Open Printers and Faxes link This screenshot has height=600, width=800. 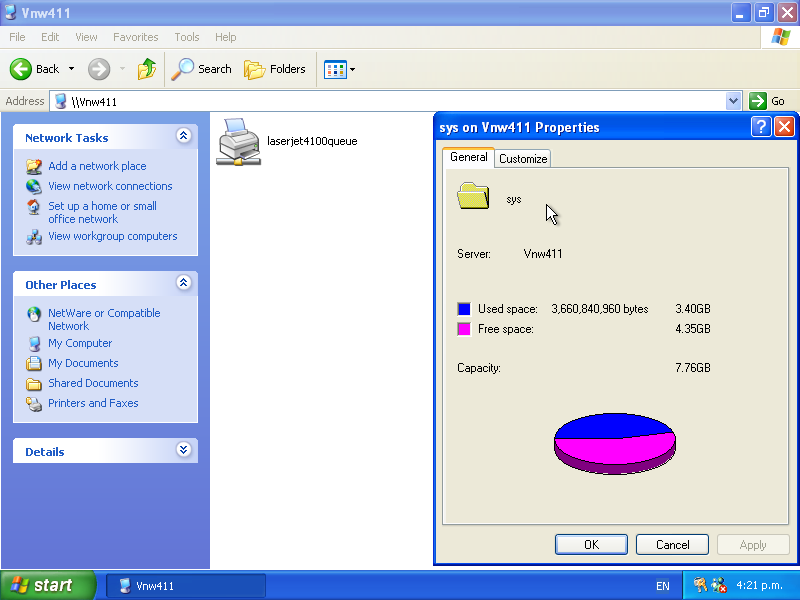tap(93, 403)
